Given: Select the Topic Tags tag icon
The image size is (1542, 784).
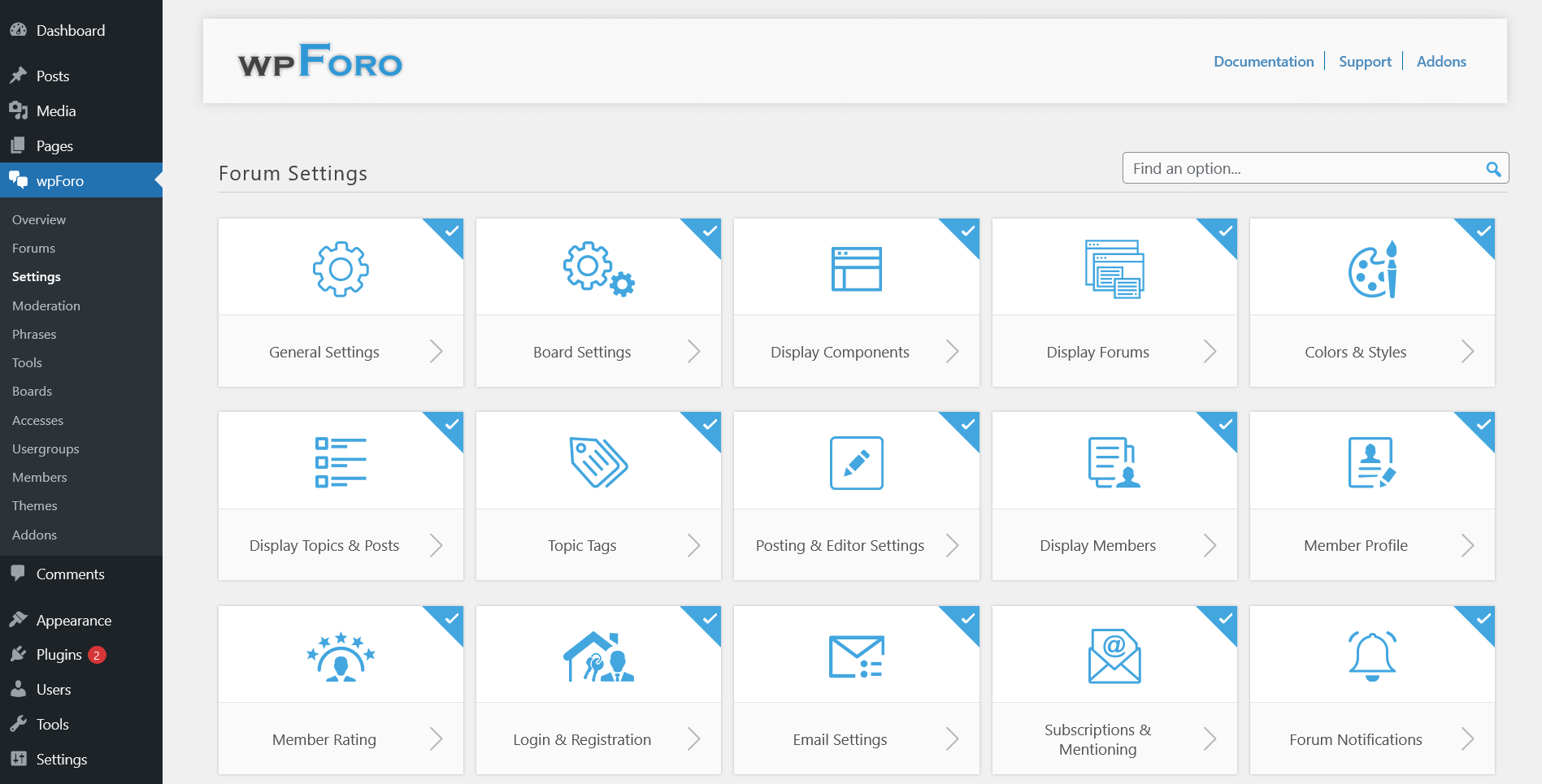Looking at the screenshot, I should 598,463.
